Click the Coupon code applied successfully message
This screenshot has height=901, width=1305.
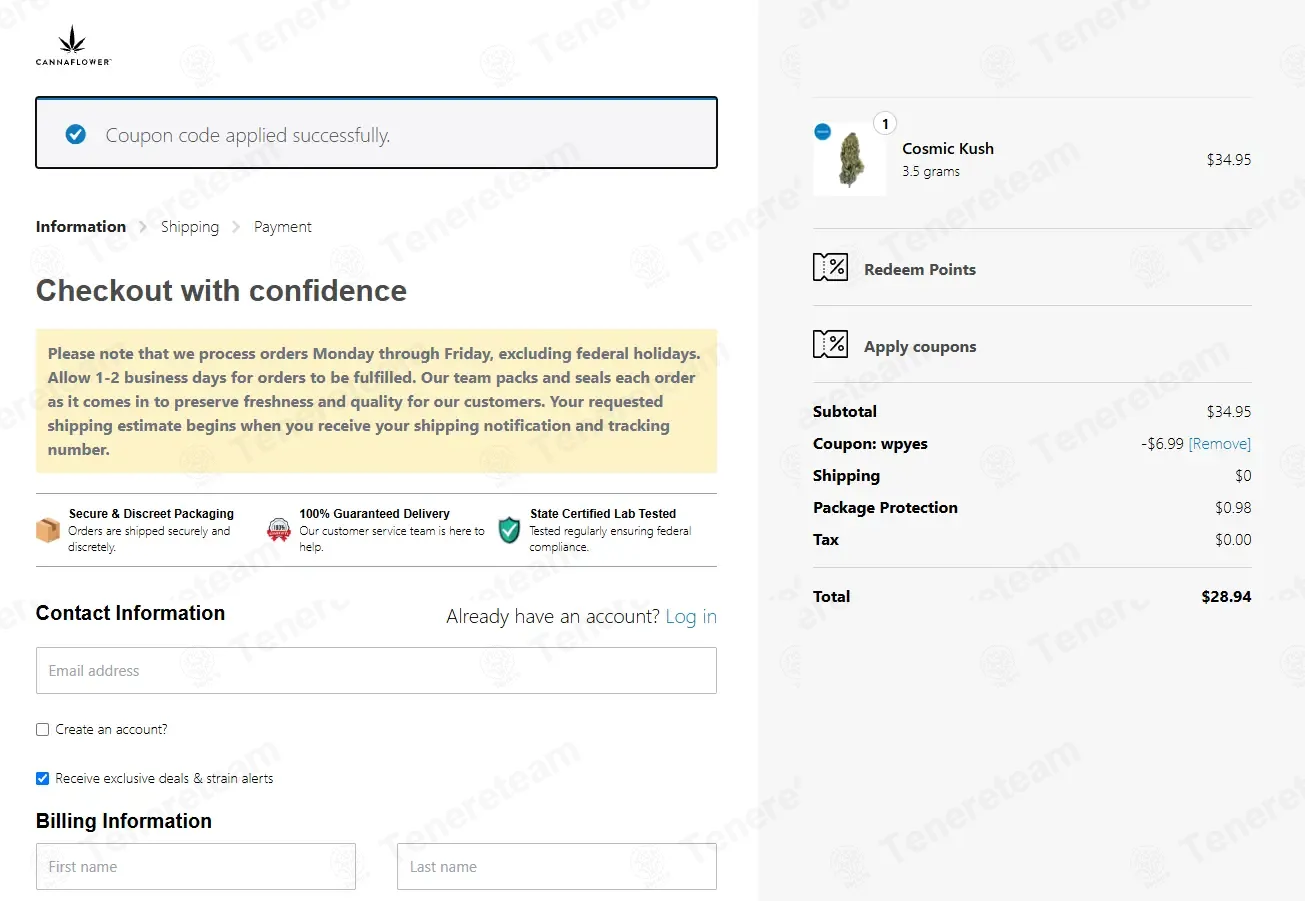248,135
